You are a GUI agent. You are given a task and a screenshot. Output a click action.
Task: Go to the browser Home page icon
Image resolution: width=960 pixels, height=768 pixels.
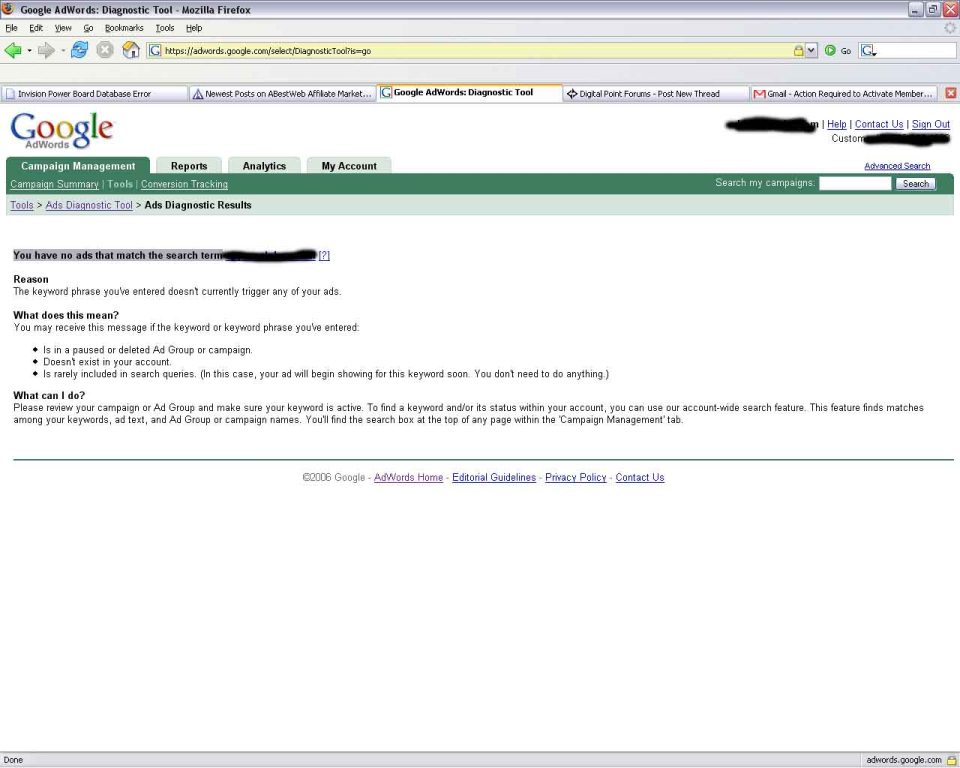pyautogui.click(x=130, y=50)
